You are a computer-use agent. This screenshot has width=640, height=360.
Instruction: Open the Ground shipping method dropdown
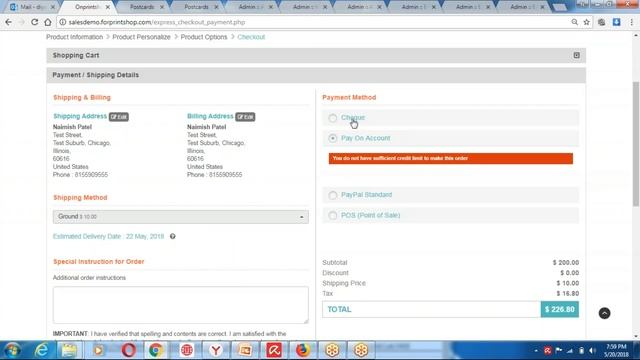(x=180, y=217)
